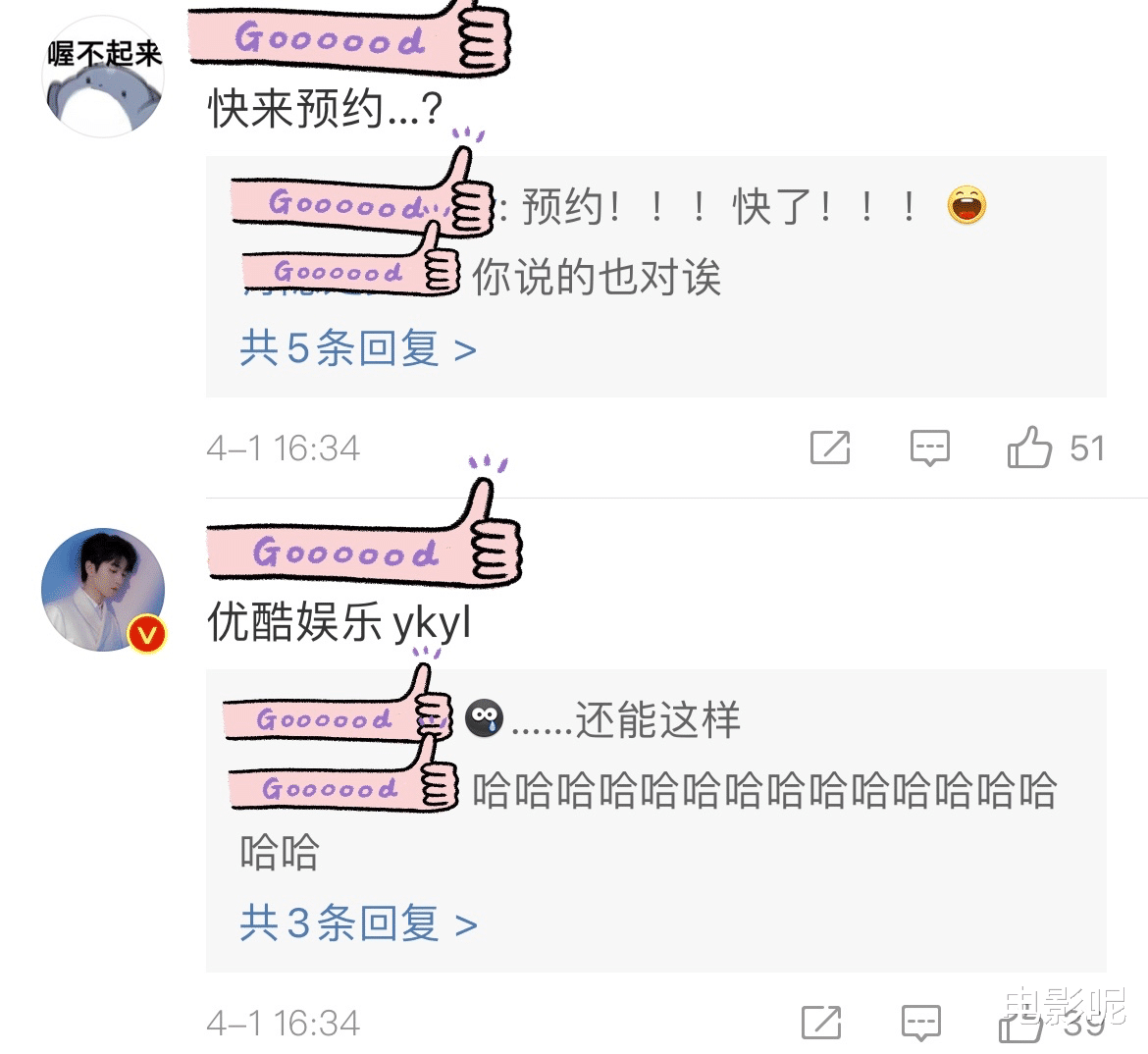Image resolution: width=1148 pixels, height=1054 pixels.
Task: Like the 优酷娱乐 ykyl comment
Action: tap(1020, 1025)
